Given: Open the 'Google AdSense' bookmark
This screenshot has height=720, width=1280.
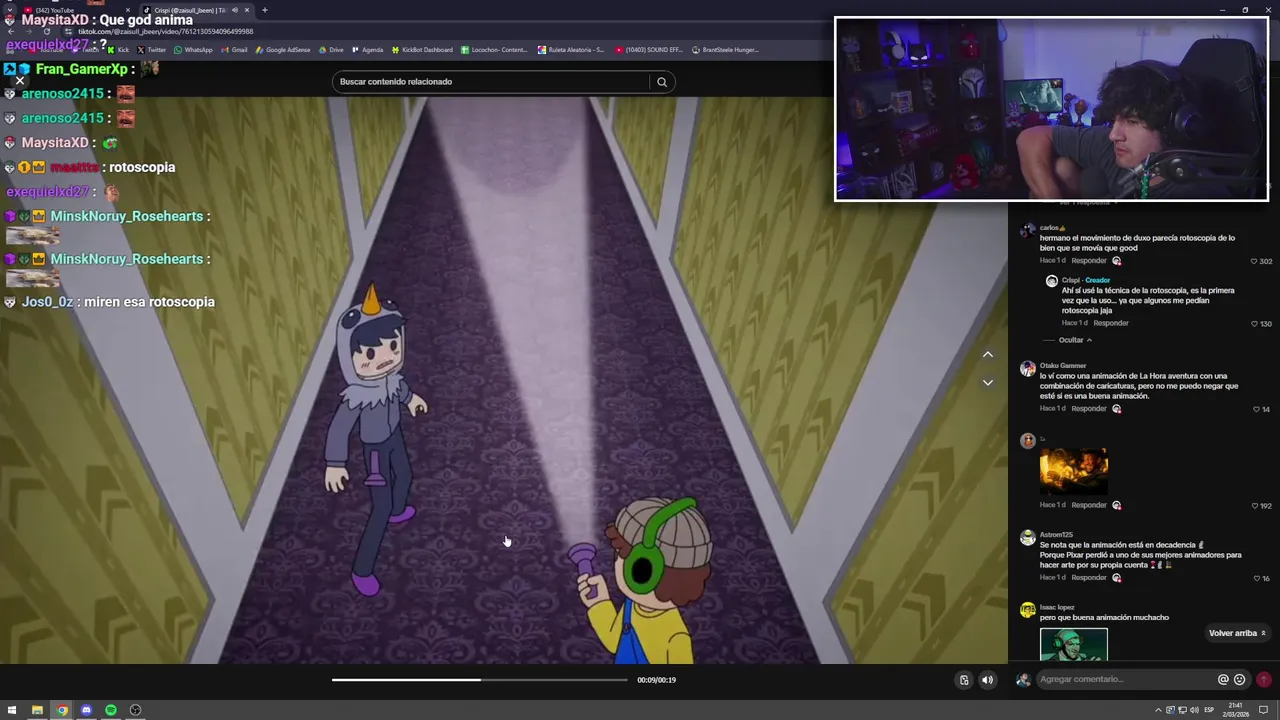Looking at the screenshot, I should (283, 50).
